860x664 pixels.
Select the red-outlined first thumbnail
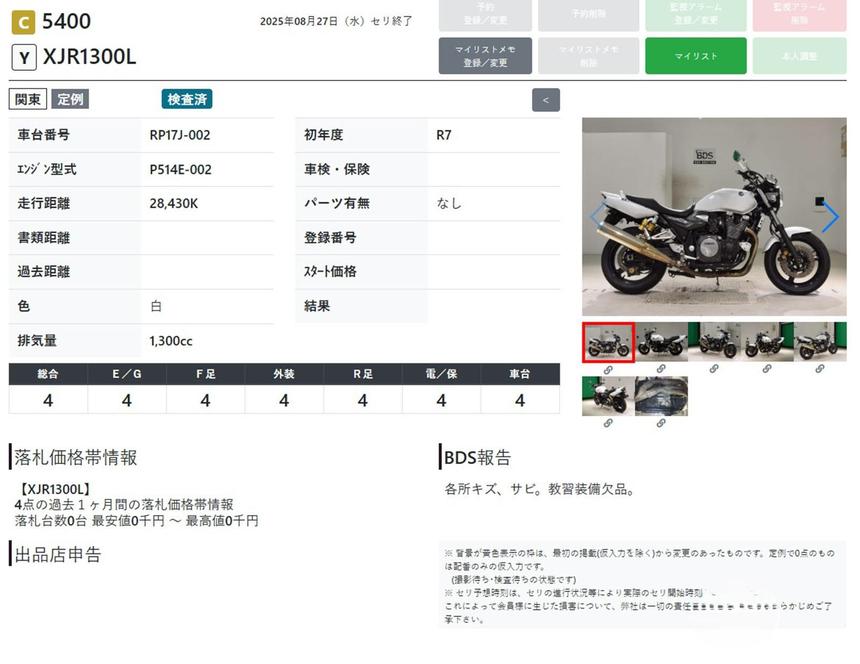[x=608, y=342]
